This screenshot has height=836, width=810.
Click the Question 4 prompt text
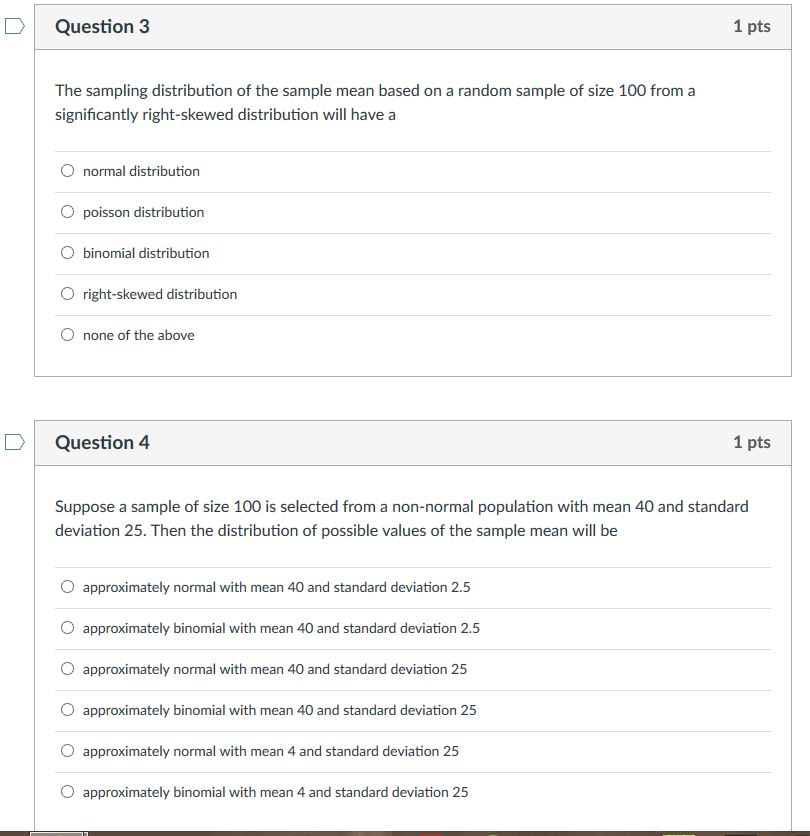[400, 518]
